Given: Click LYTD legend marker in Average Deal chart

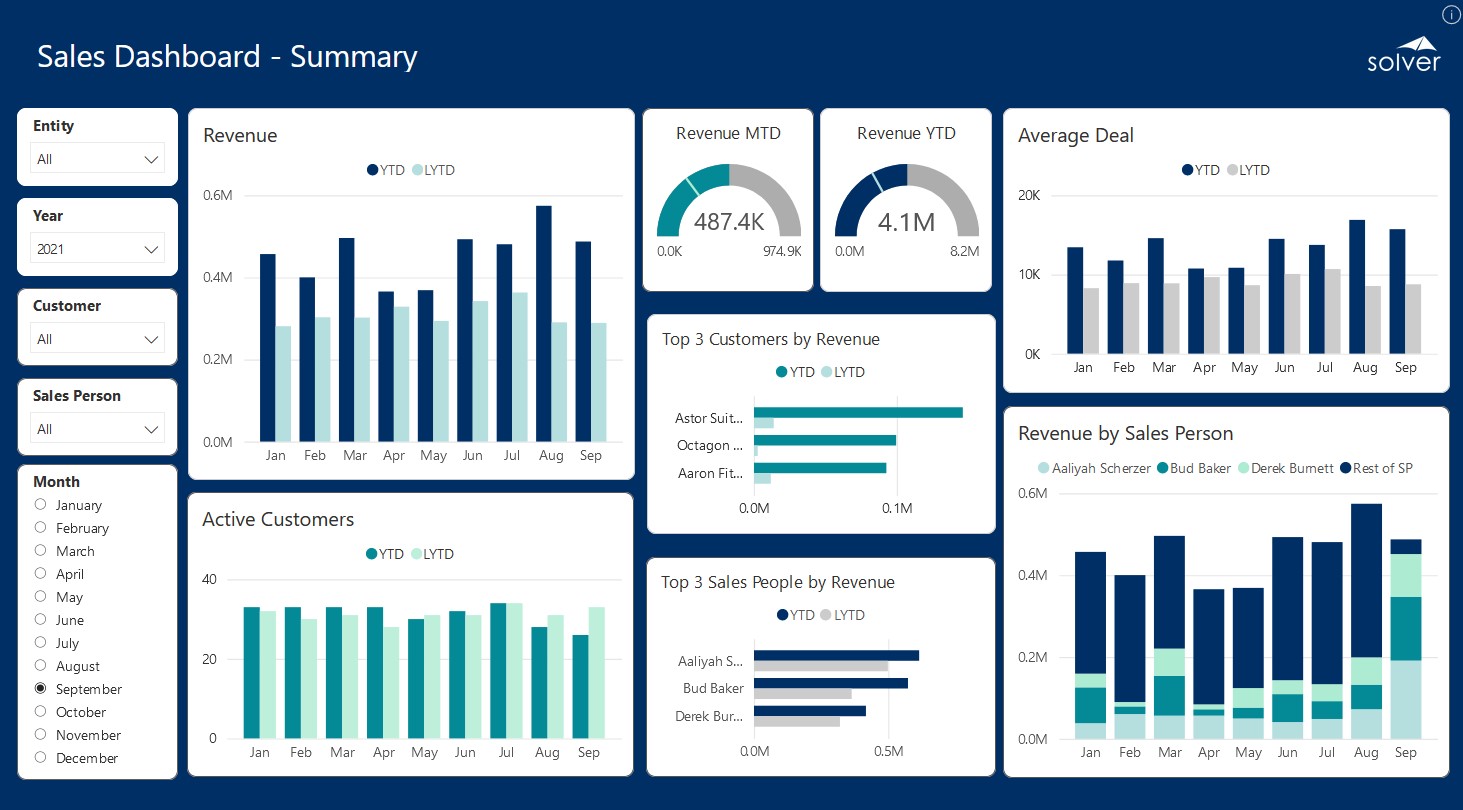Looking at the screenshot, I should 1232,170.
